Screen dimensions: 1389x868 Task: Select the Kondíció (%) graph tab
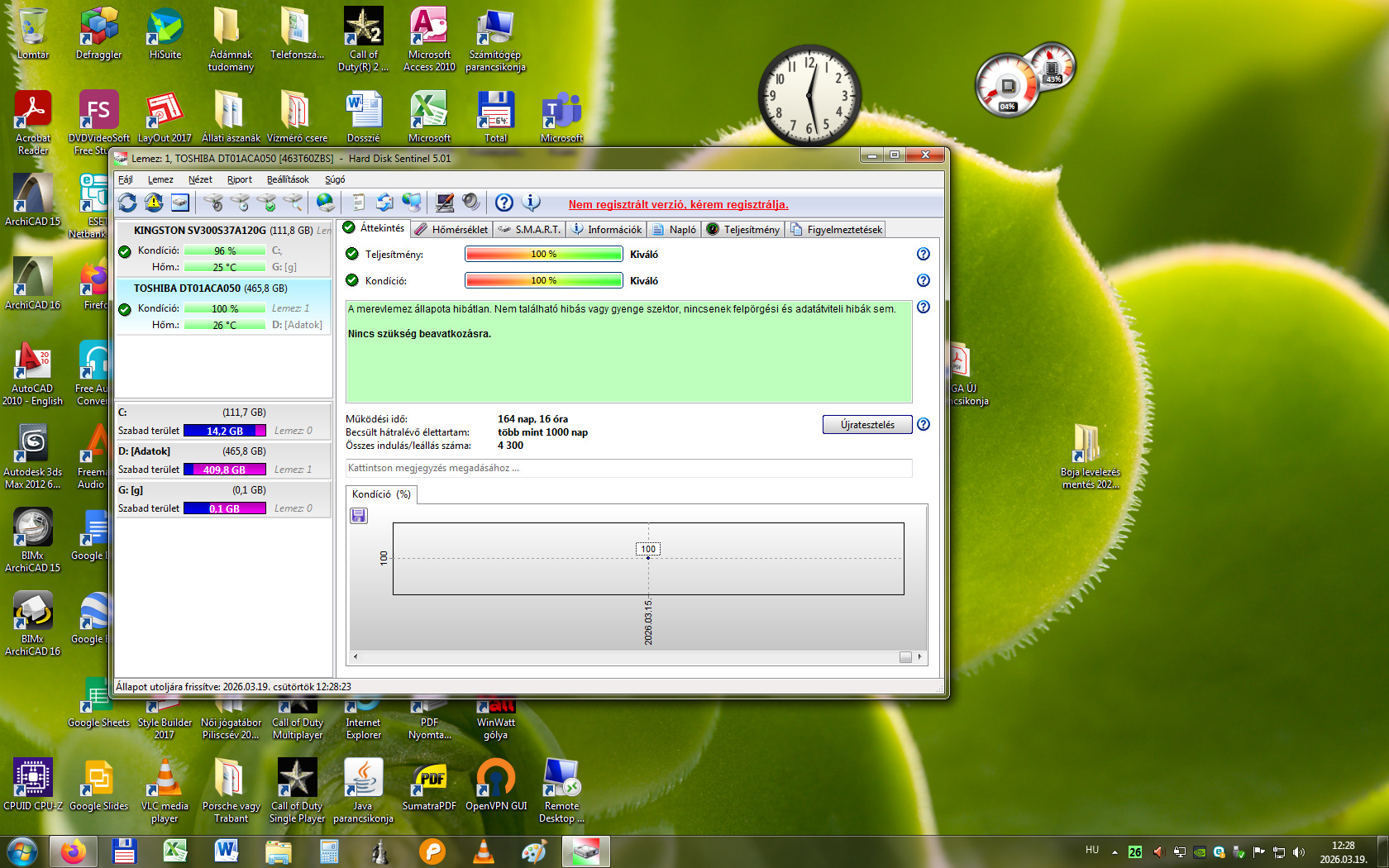(381, 494)
